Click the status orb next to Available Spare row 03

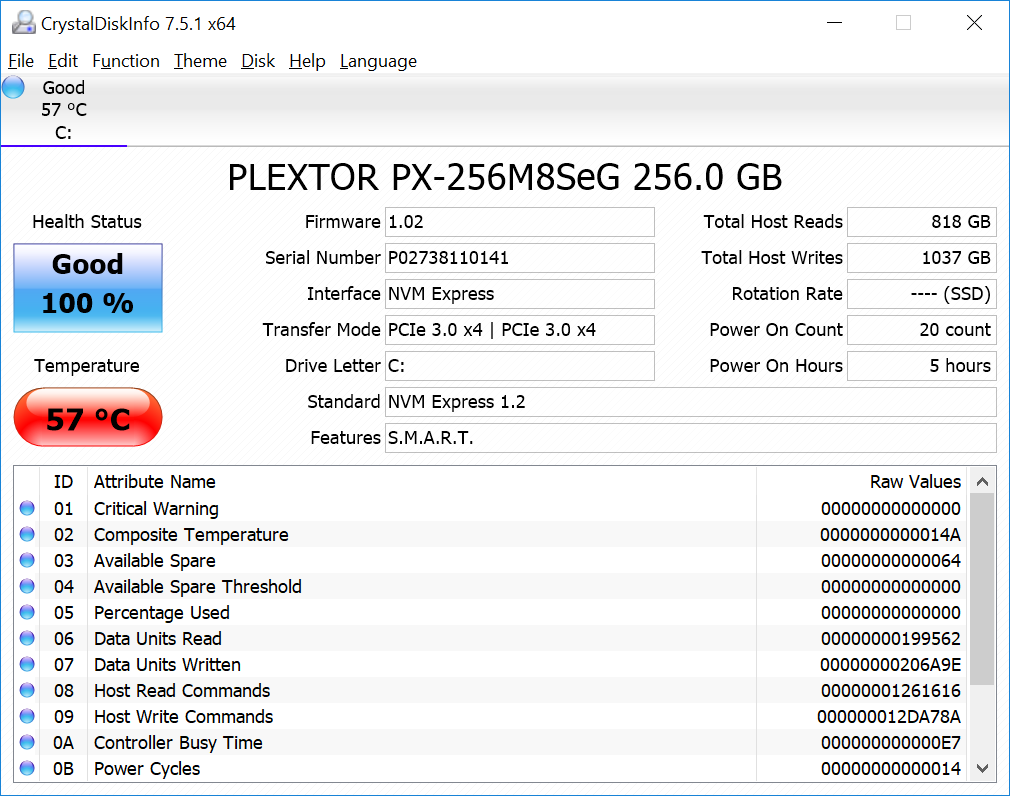point(27,560)
